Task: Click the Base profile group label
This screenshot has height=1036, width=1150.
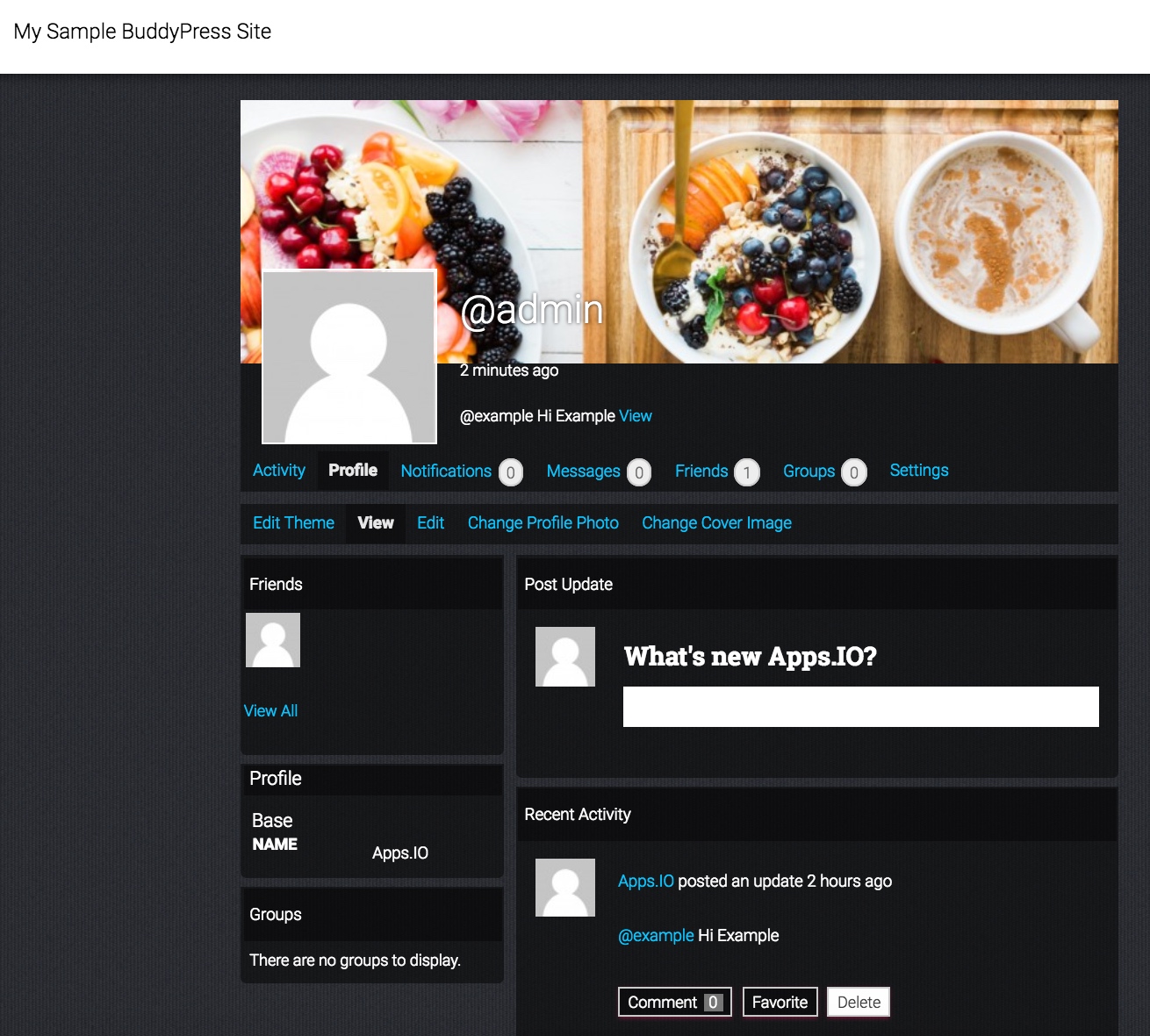Action: click(272, 821)
